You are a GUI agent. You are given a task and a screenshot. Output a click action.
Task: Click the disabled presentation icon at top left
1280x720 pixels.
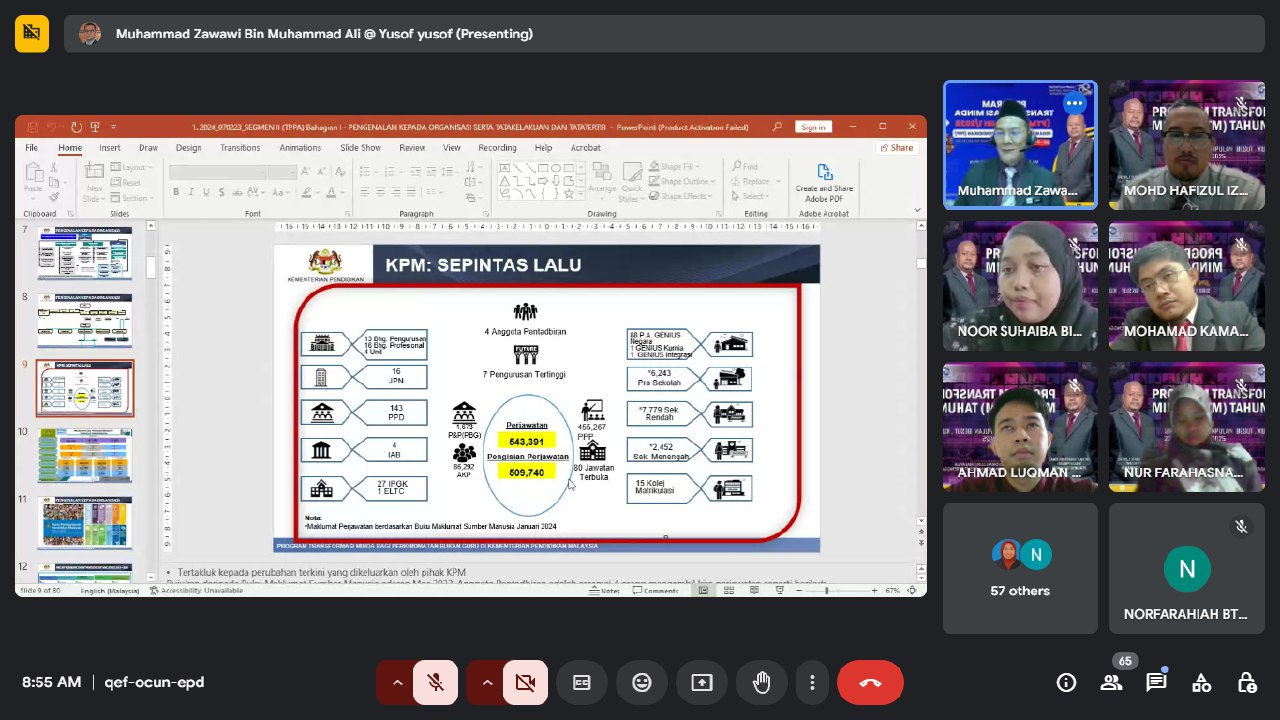32,33
